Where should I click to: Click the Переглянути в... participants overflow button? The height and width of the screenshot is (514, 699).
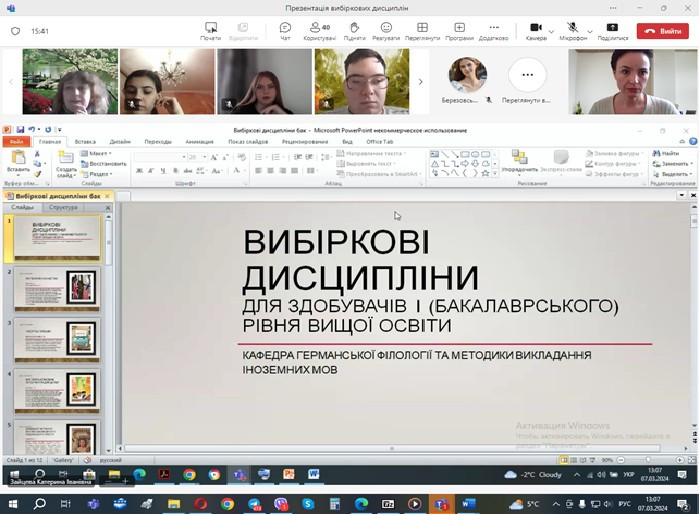tap(527, 76)
